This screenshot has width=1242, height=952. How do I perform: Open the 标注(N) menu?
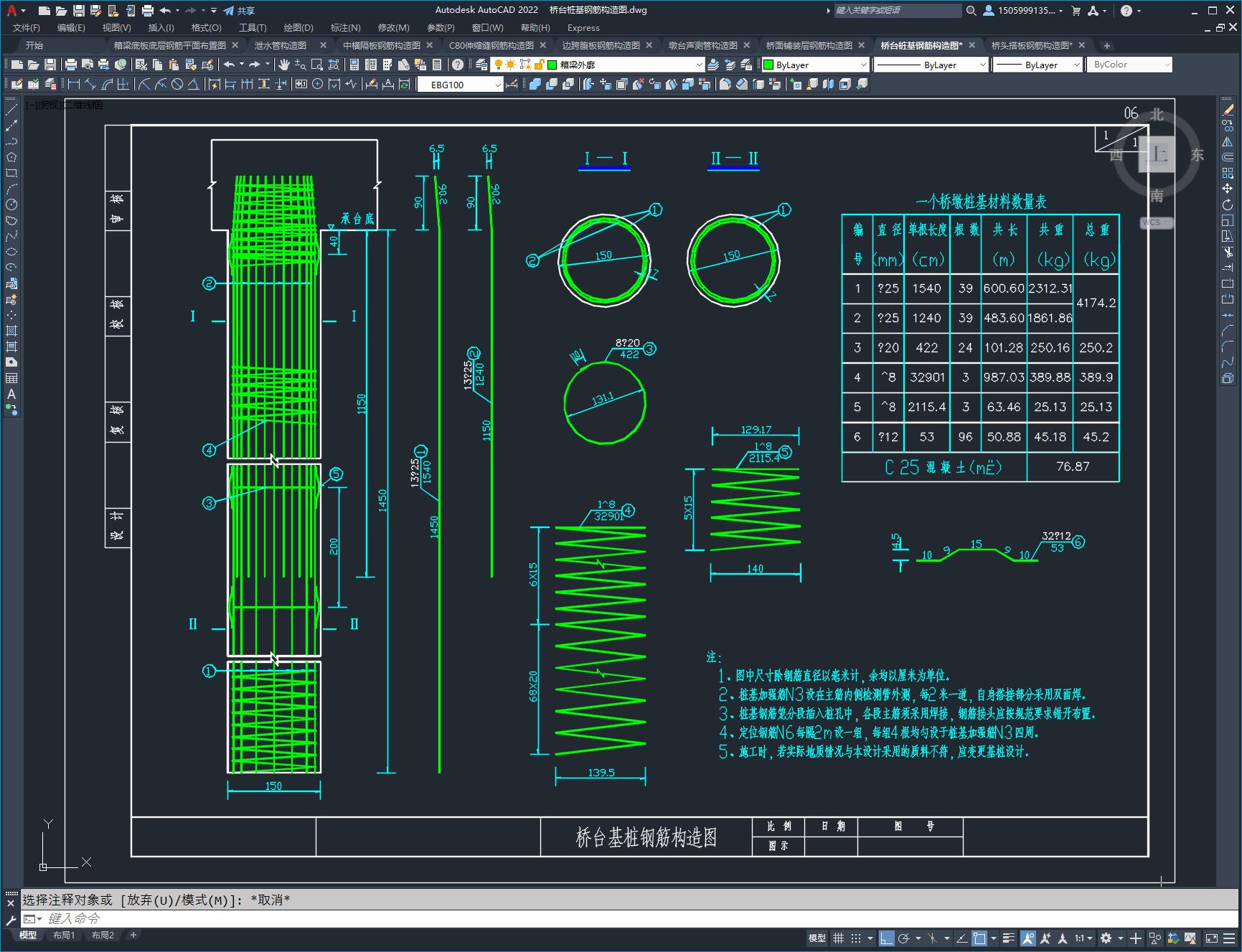click(345, 27)
